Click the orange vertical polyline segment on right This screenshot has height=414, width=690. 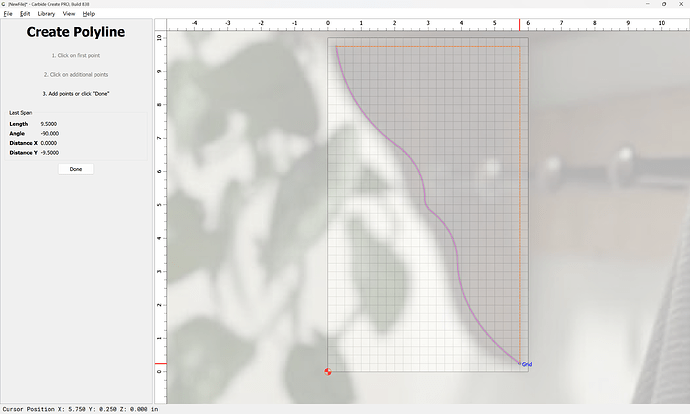[520, 200]
